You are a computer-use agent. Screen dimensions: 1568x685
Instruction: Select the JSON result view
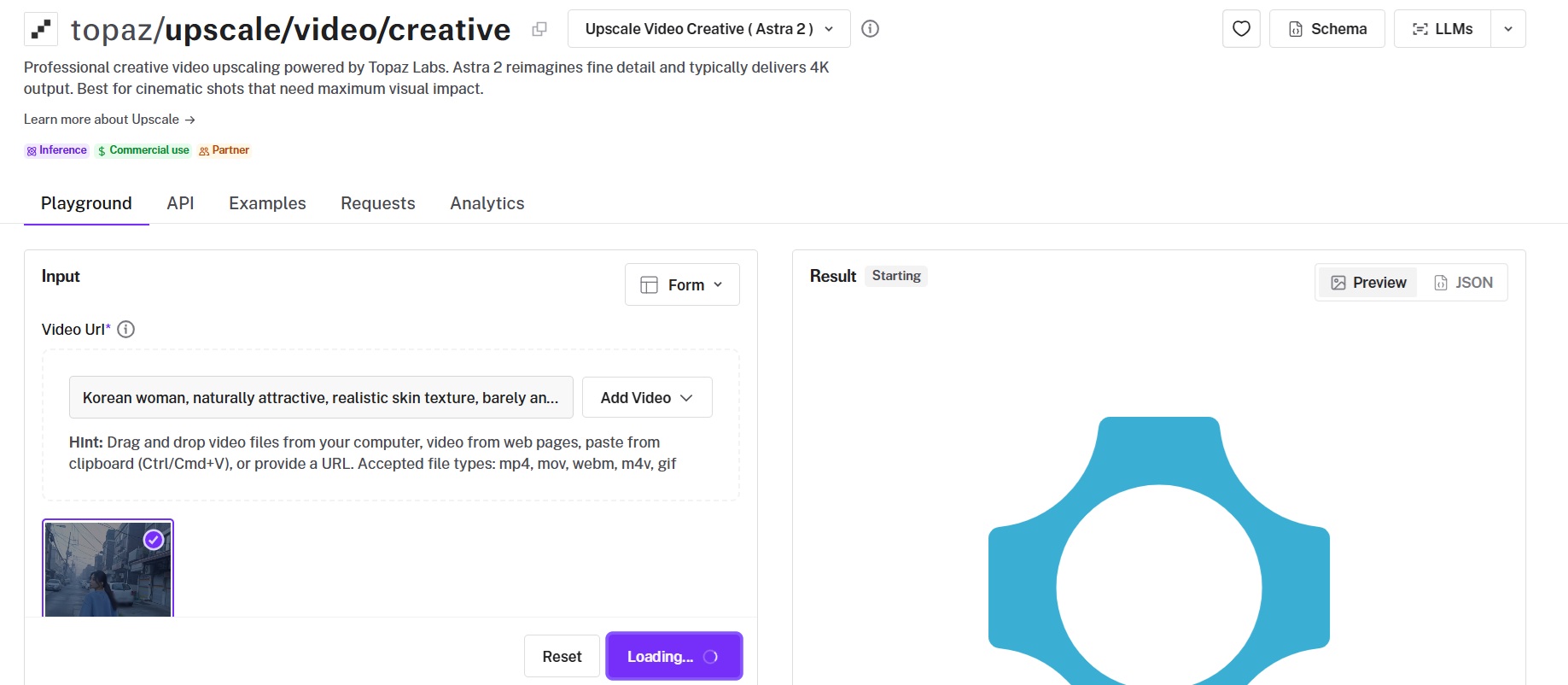(1463, 283)
